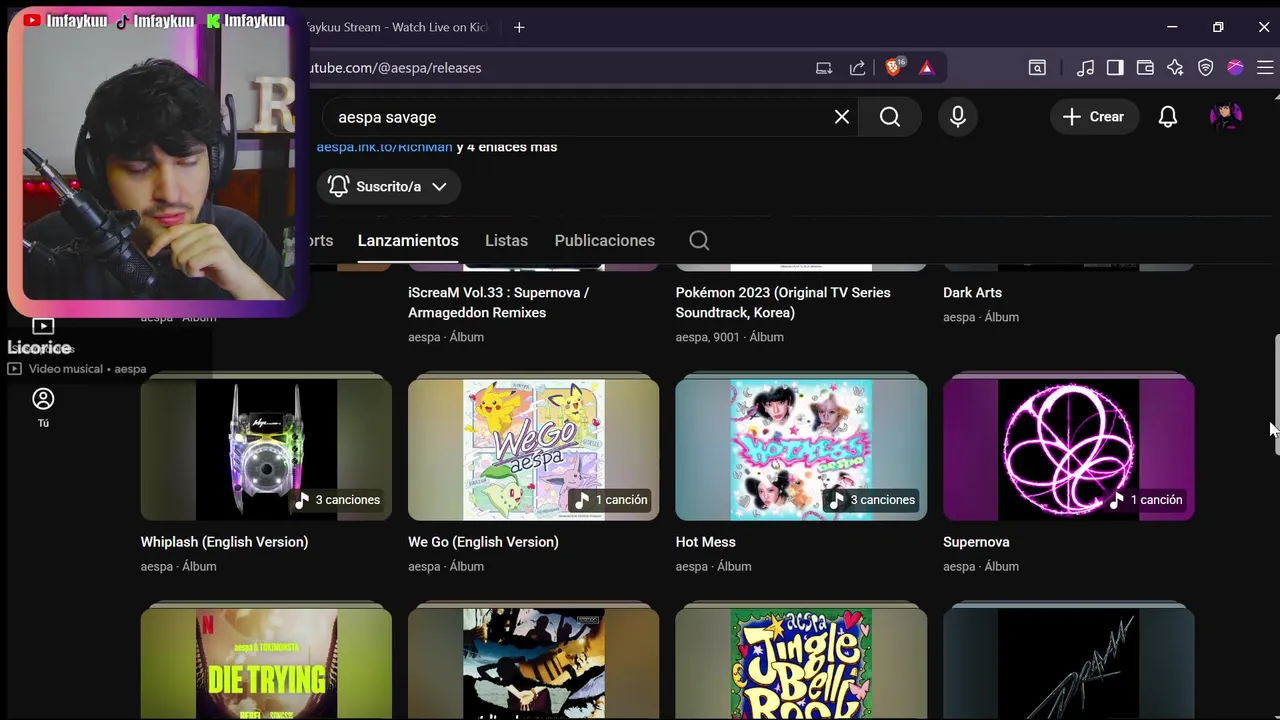The width and height of the screenshot is (1280, 720).
Task: Open the Die Trying album thumbnail
Action: tap(266, 664)
